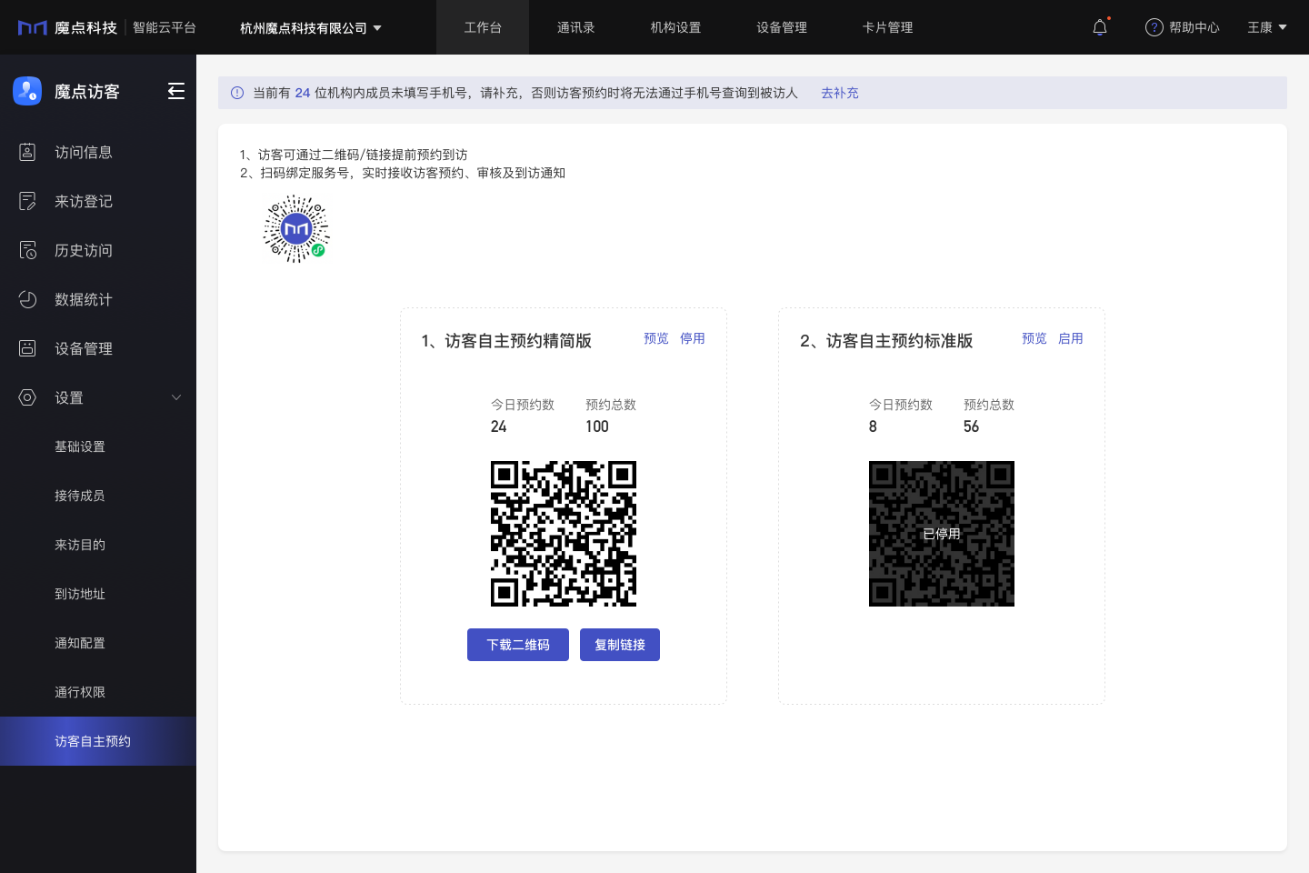Collapse the sidebar with the menu-fold icon
1309x873 pixels.
(176, 91)
